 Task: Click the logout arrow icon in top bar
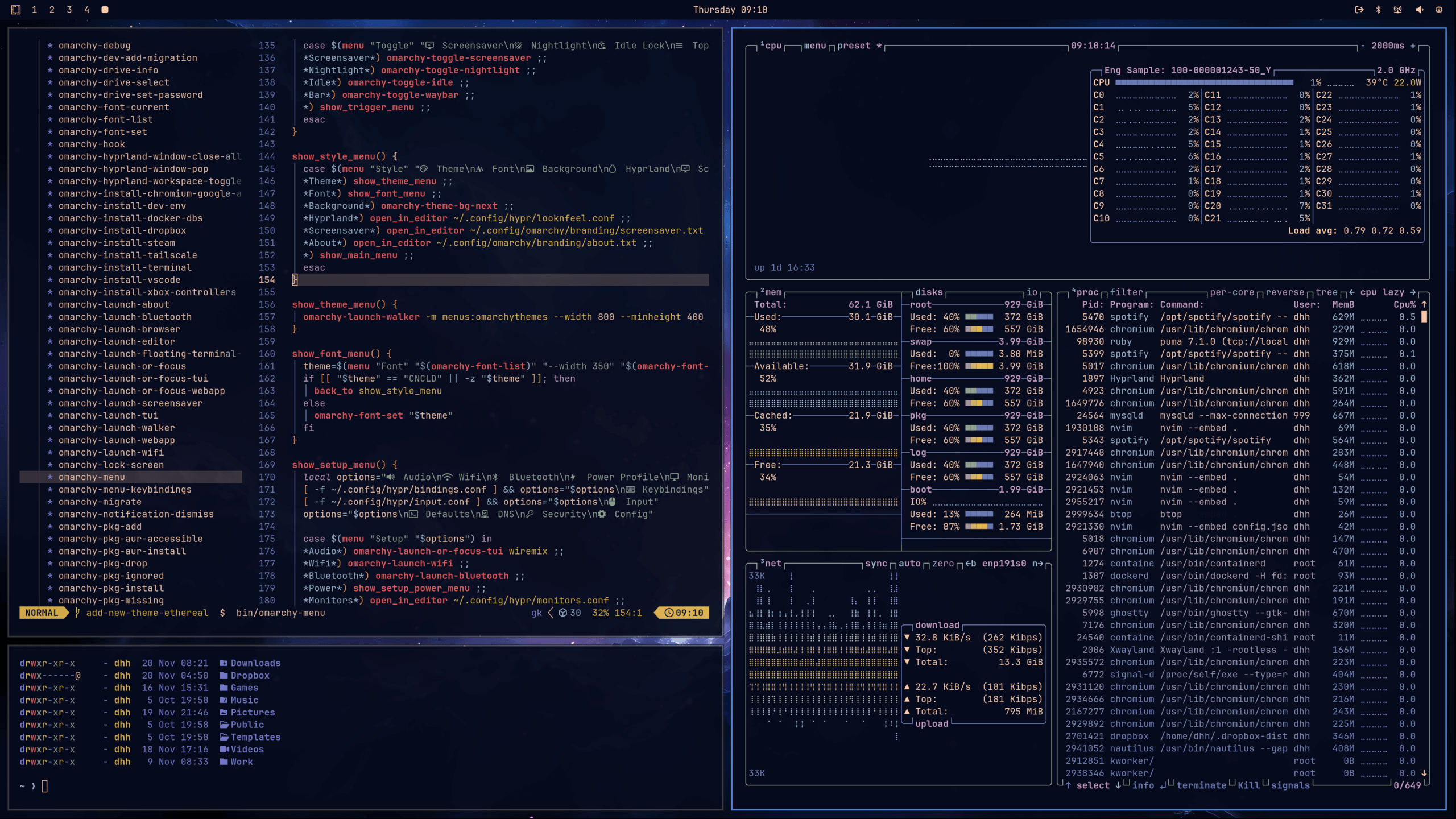1359,10
